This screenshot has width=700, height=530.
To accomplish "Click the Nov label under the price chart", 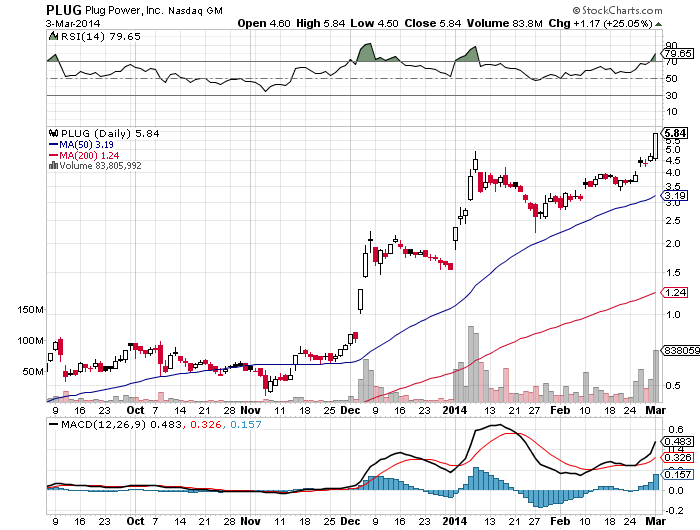I will [x=250, y=410].
